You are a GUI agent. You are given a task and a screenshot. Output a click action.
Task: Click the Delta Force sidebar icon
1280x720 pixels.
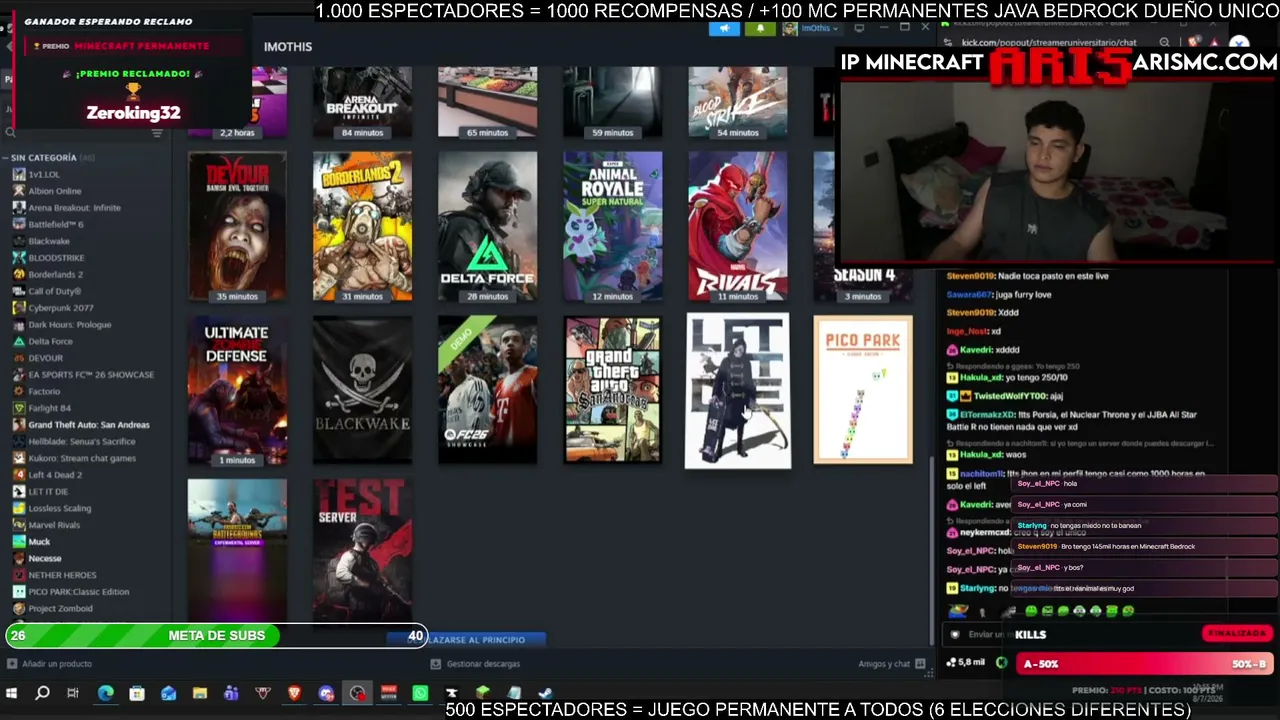click(x=19, y=341)
